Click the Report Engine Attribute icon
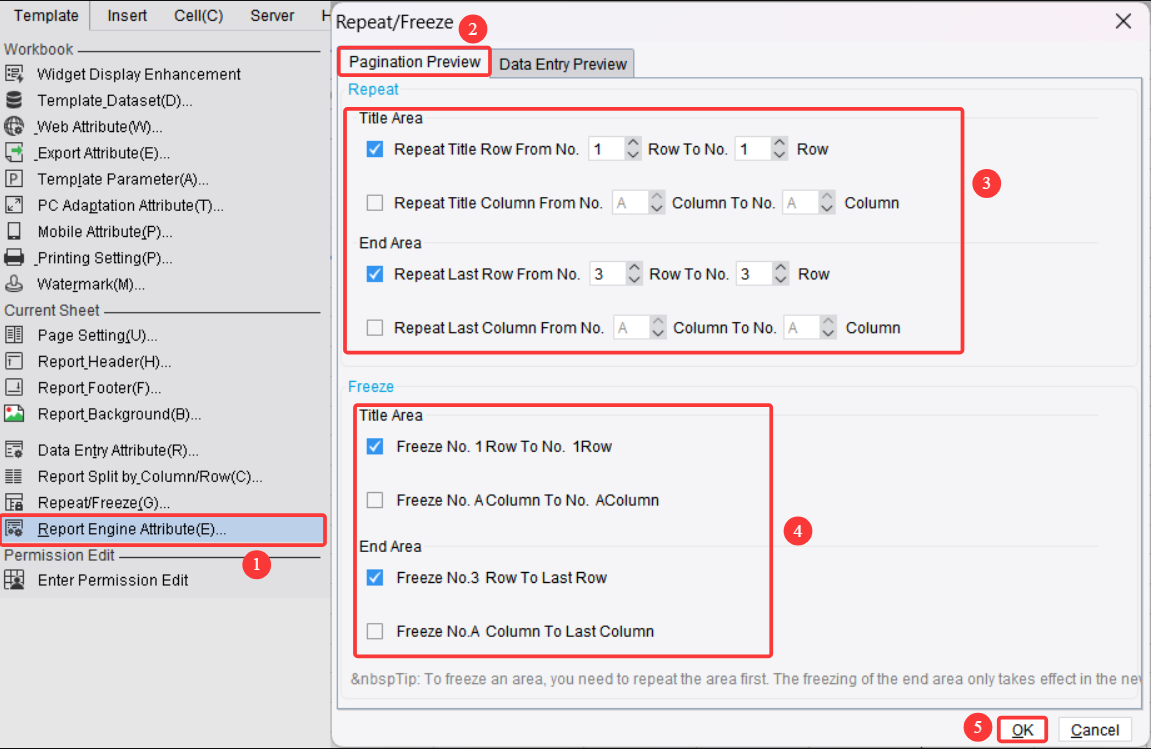Screen dimensions: 1151x749 click(x=14, y=529)
